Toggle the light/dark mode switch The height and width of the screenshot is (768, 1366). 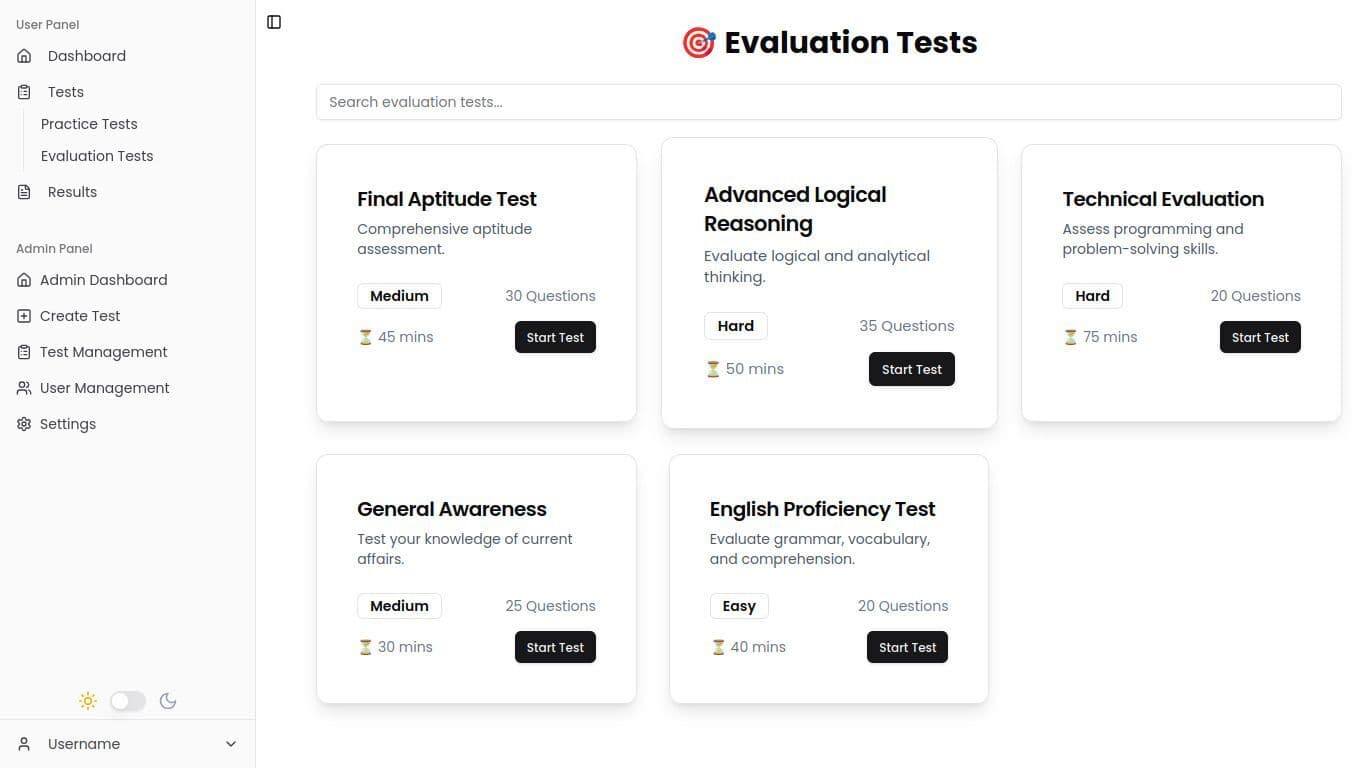click(x=128, y=701)
